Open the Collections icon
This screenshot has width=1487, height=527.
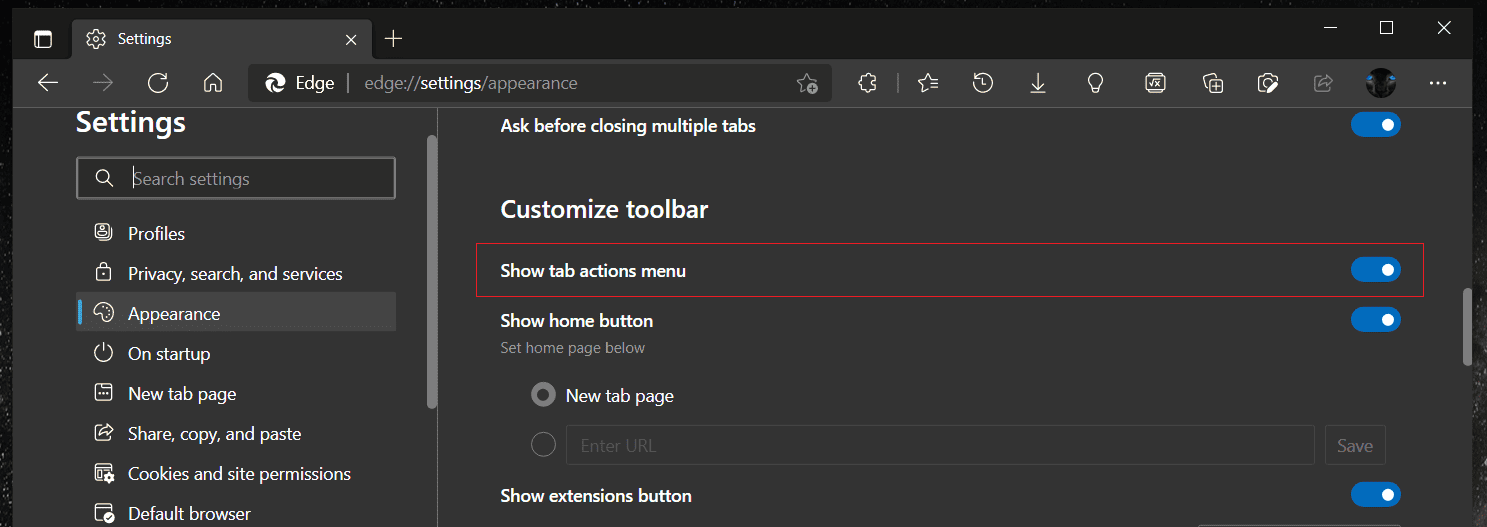tap(1213, 83)
